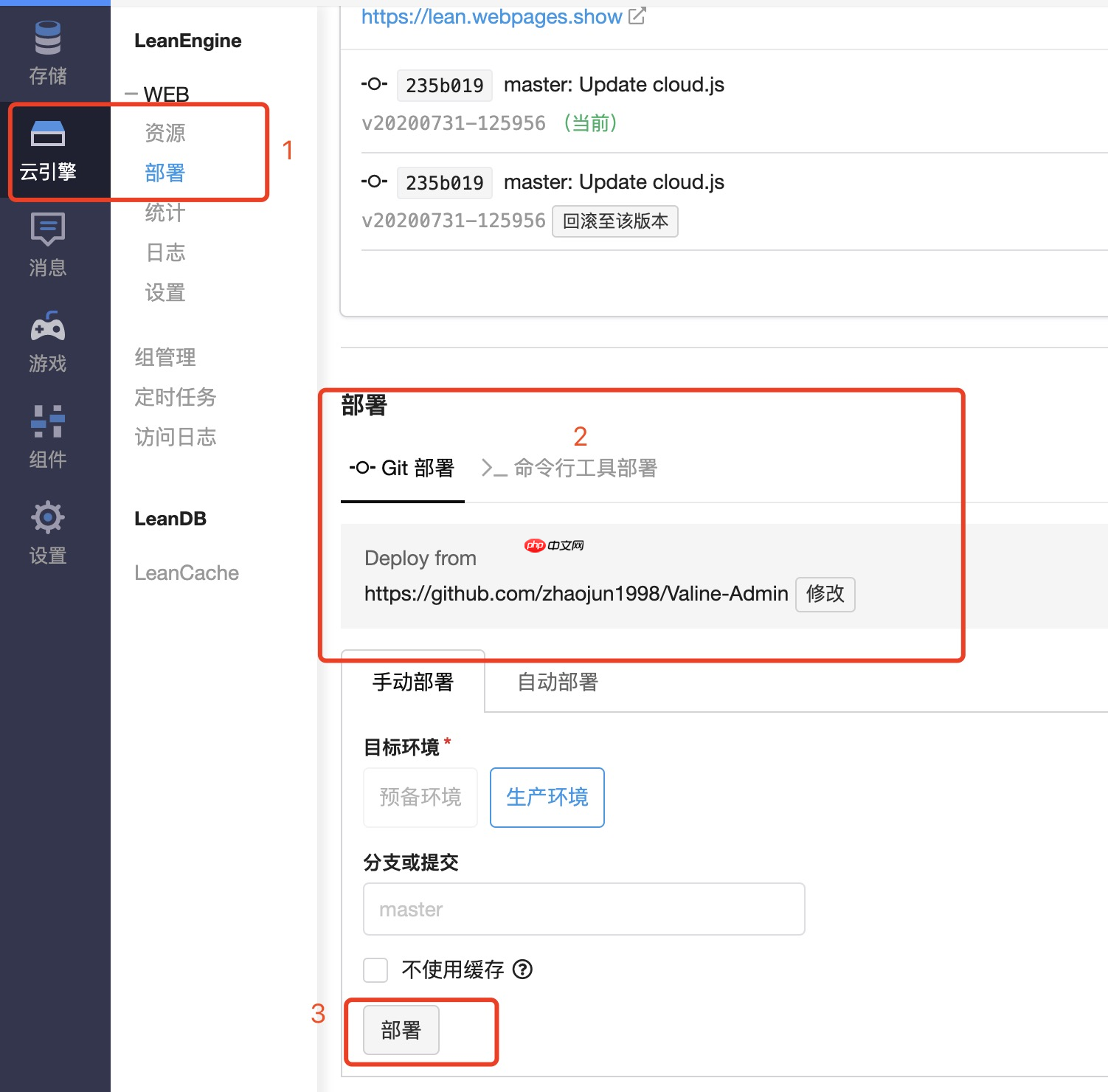Click 修改 next to GitHub URL
Image resolution: width=1108 pixels, height=1092 pixels.
[x=825, y=594]
